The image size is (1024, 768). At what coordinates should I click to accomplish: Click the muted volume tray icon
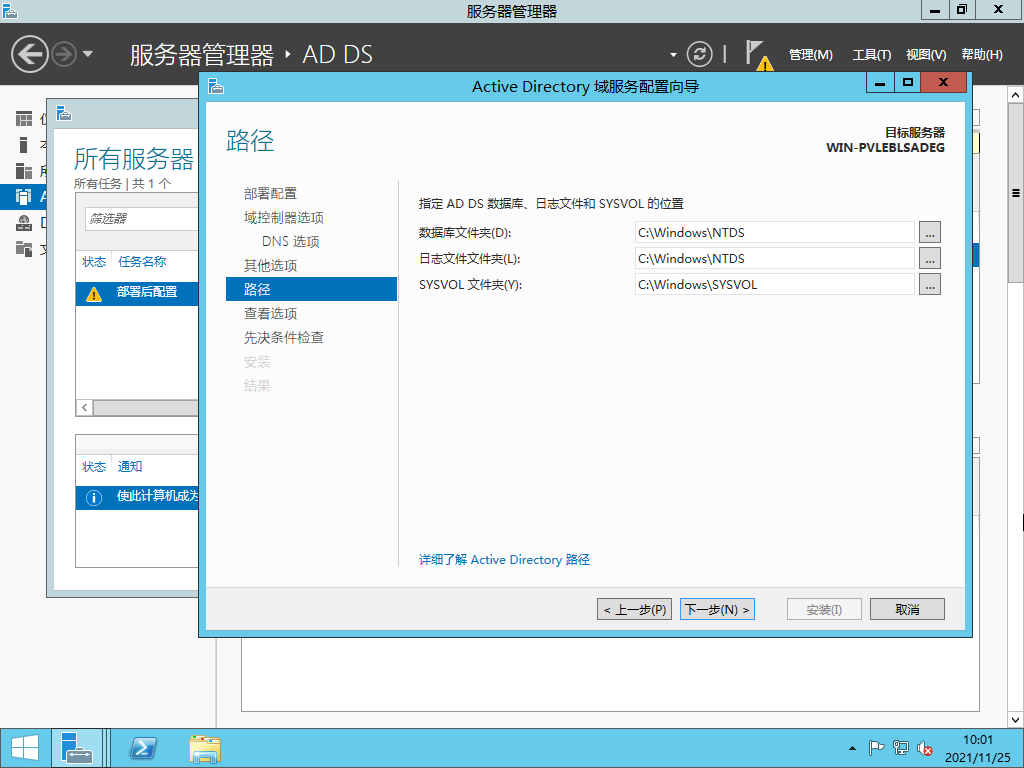tap(924, 748)
